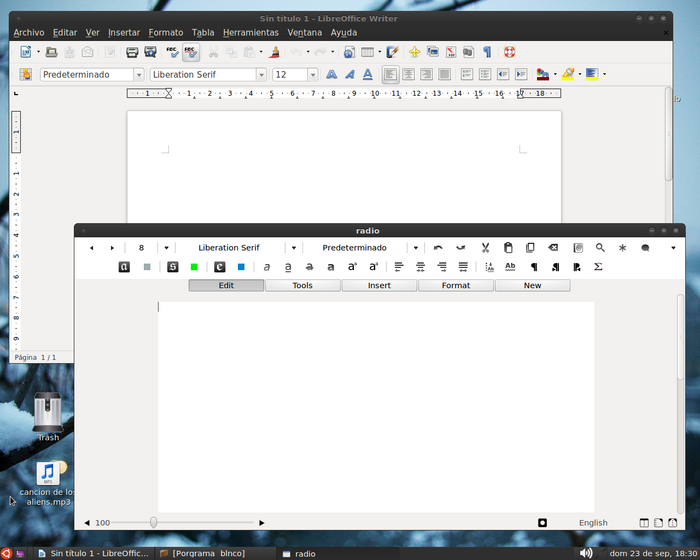Open Liberation Serif font dropdown in radio window
The image size is (700, 560).
[294, 248]
